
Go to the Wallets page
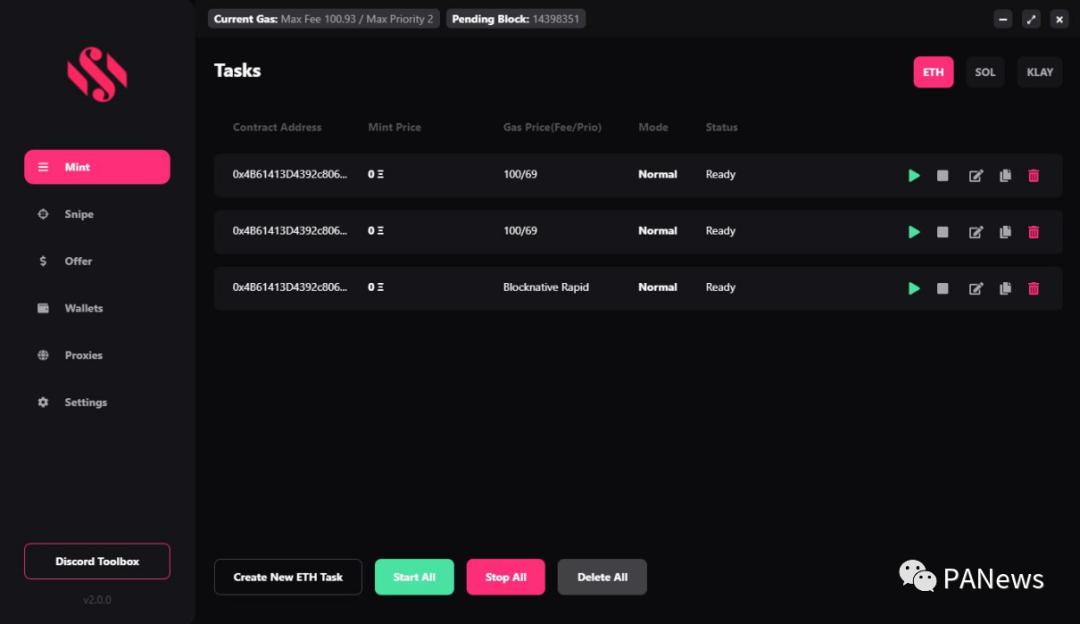[x=83, y=308]
